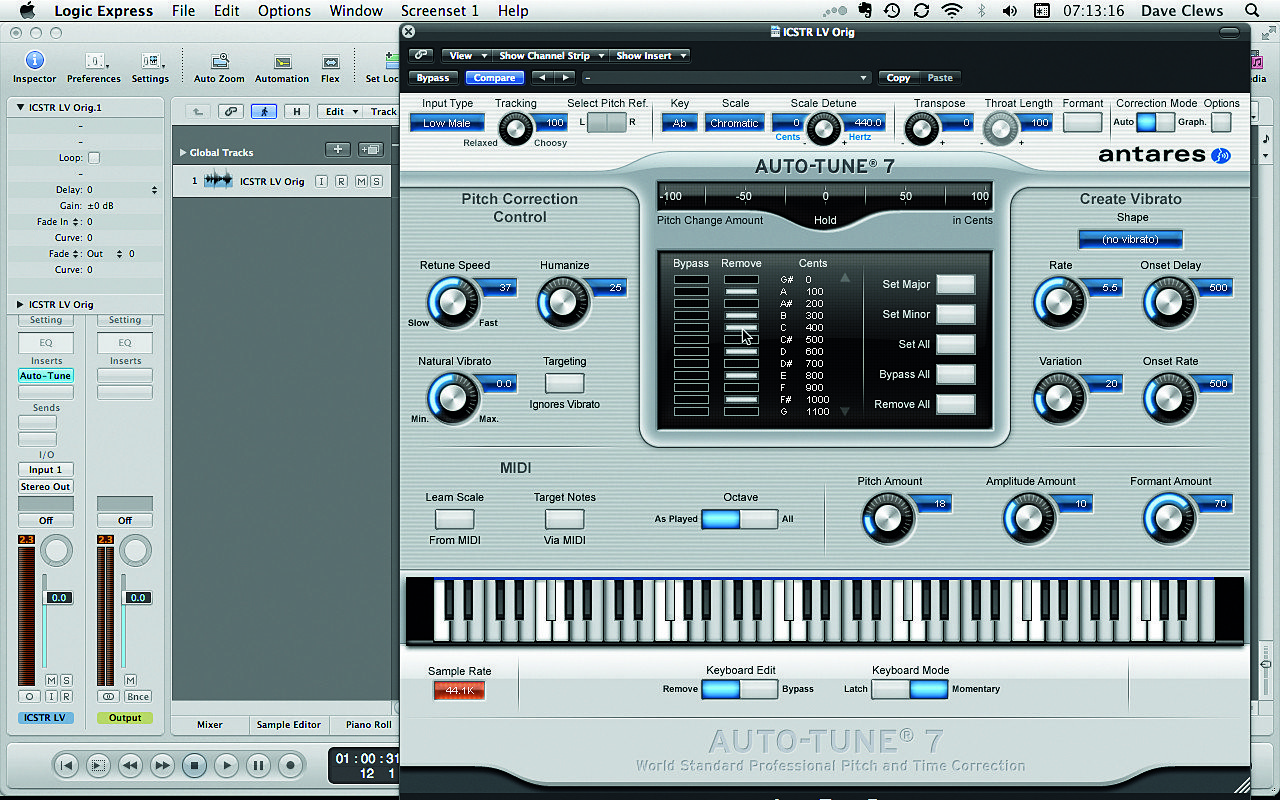Click the Compare button
The image size is (1280, 800).
point(495,78)
